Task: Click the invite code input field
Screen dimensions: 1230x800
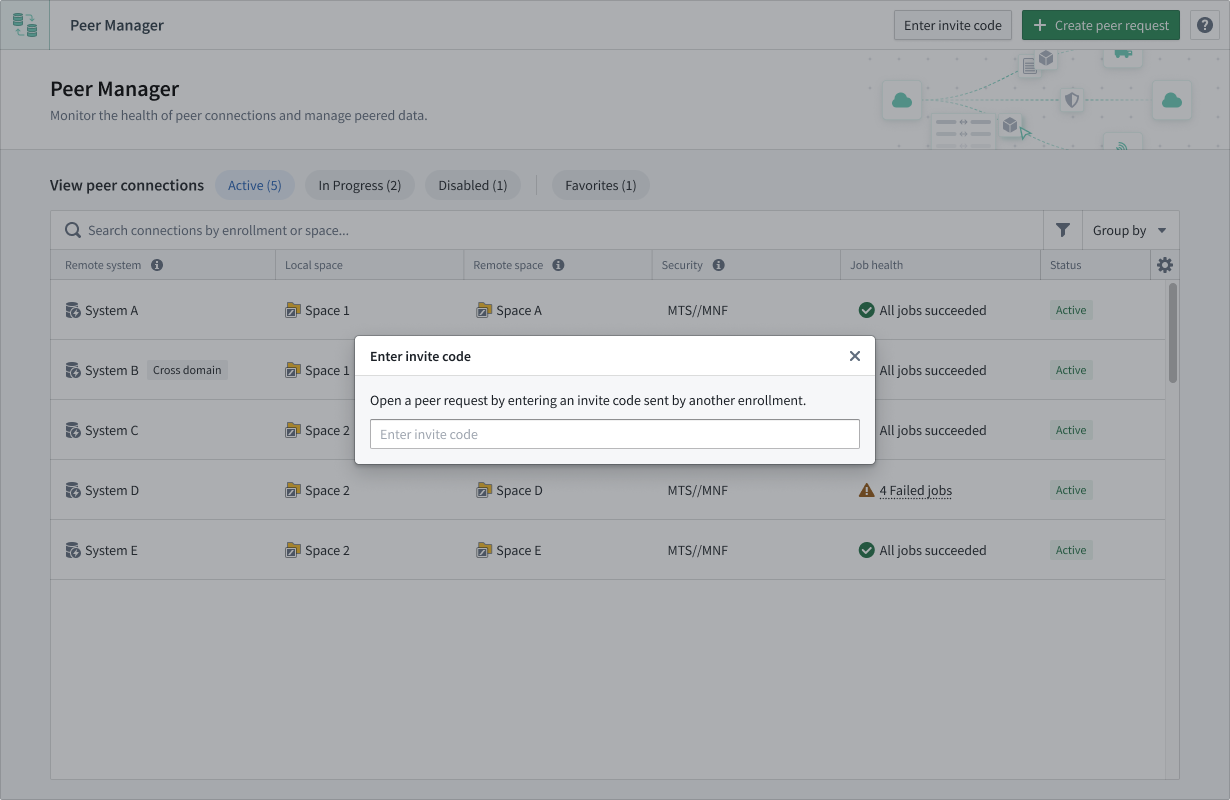Action: (614, 434)
